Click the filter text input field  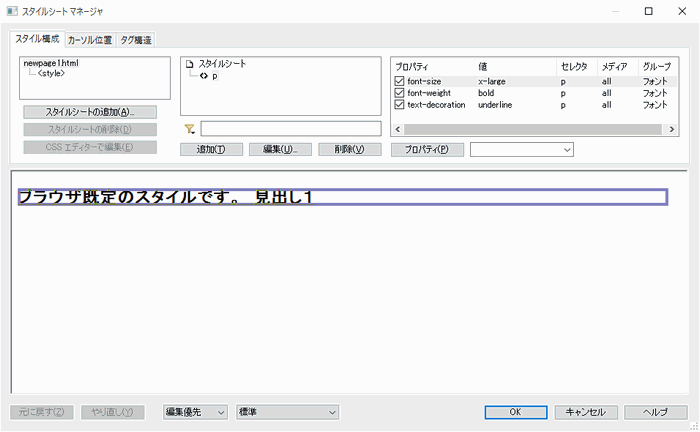291,129
